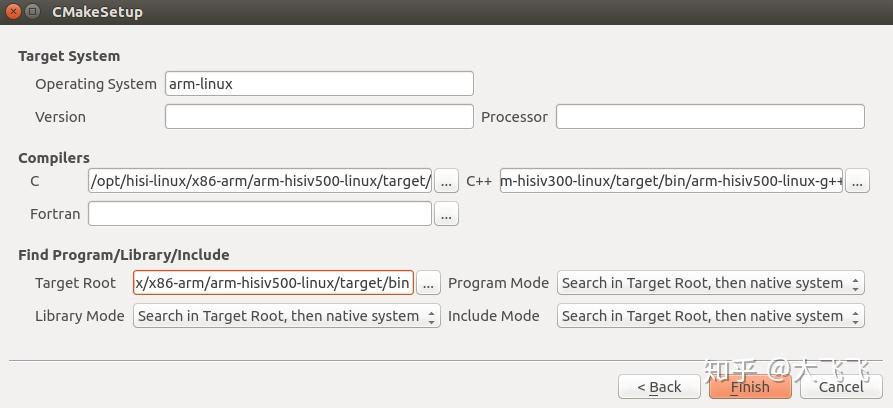The image size is (893, 408).
Task: Open the Include Mode dropdown
Action: pos(710,316)
